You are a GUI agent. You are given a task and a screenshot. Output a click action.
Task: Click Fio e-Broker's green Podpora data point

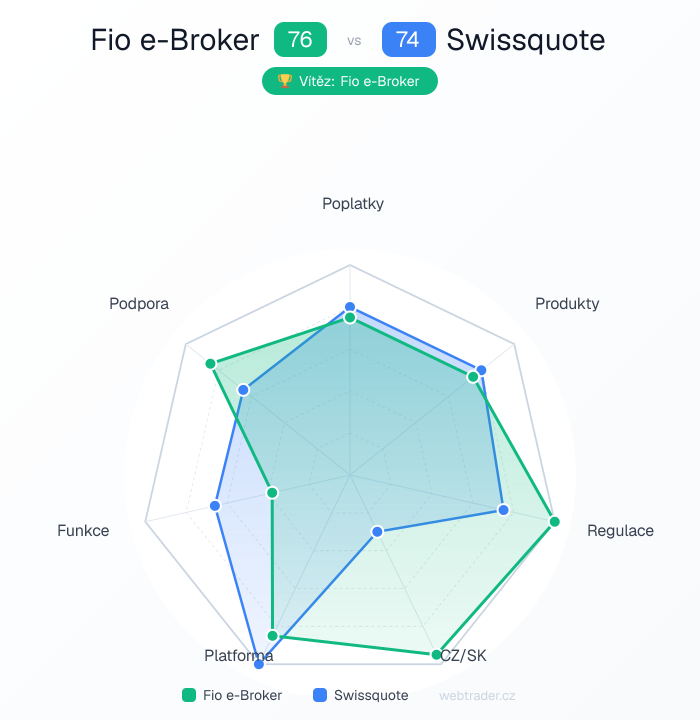click(x=210, y=363)
